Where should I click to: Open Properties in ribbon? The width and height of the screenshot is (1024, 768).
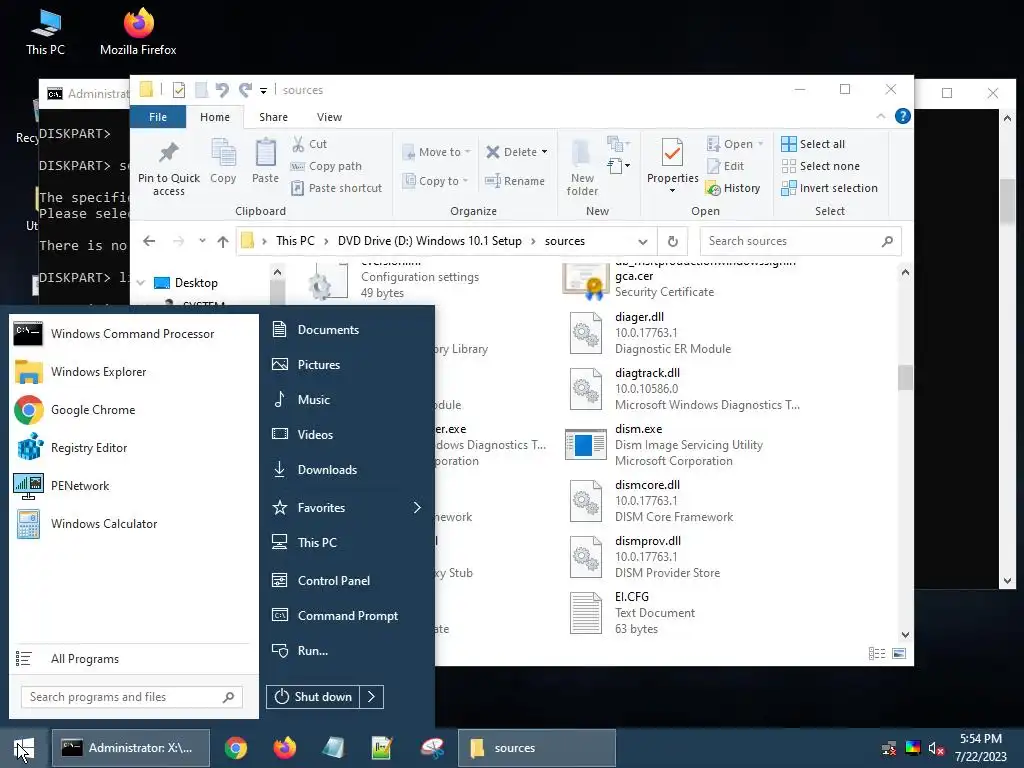coord(673,166)
